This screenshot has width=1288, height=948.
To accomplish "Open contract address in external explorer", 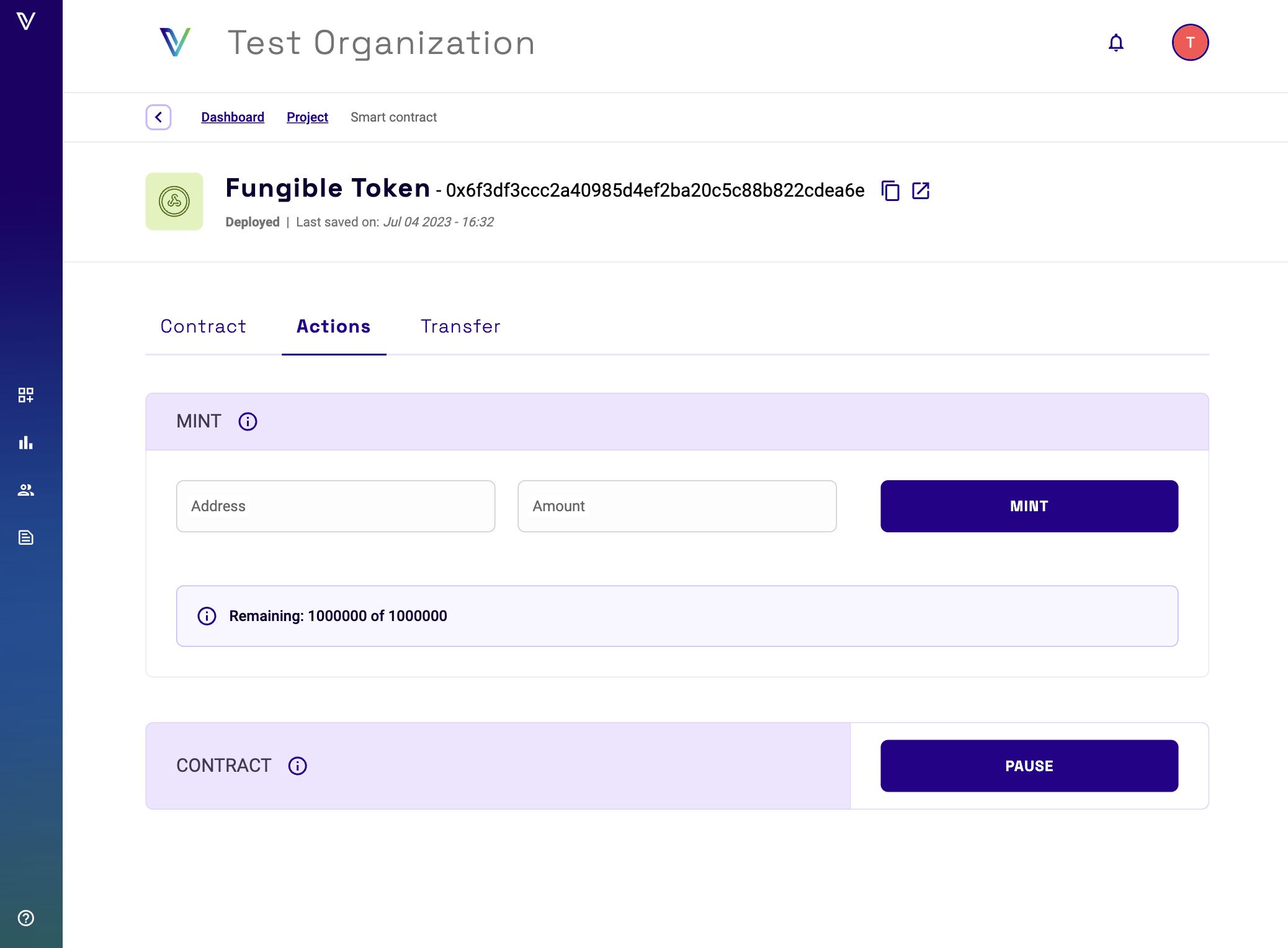I will (x=921, y=190).
